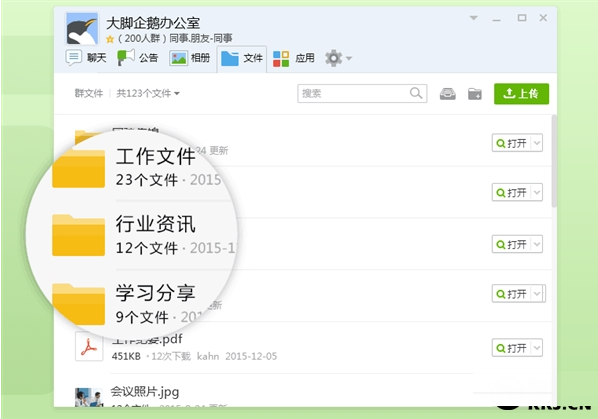This screenshot has height=419, width=598.
Task: Select the 文件 blue folder icon
Action: (230, 58)
